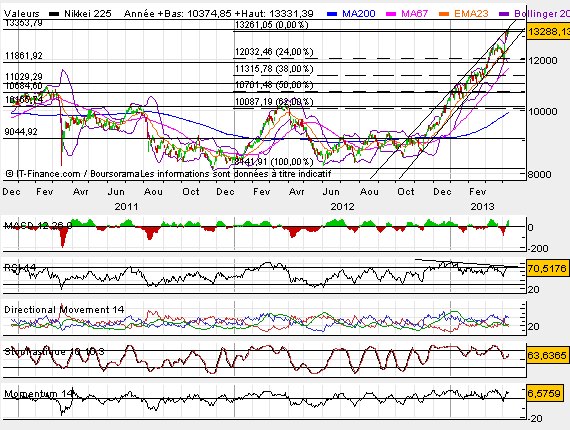Select the Nikkei 225 legend label

pos(88,14)
